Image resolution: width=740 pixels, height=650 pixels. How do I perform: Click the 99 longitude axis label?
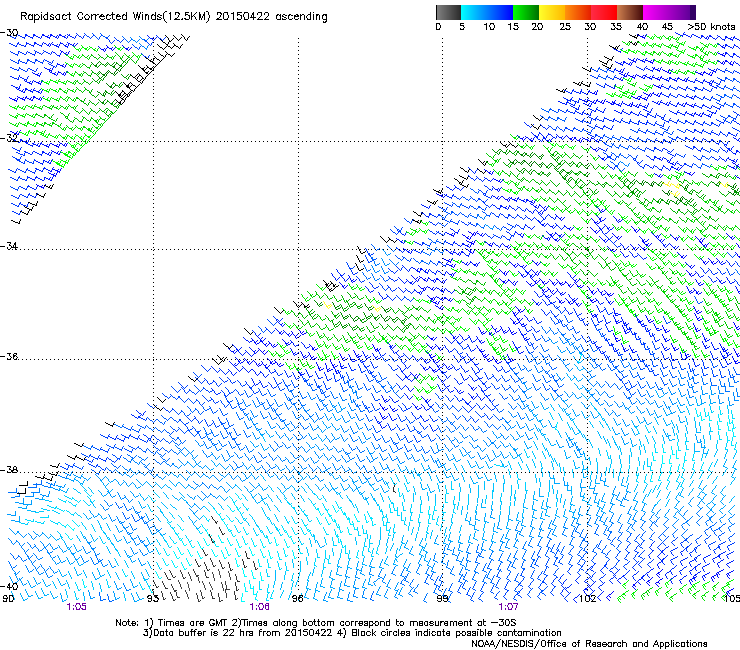pyautogui.click(x=442, y=599)
